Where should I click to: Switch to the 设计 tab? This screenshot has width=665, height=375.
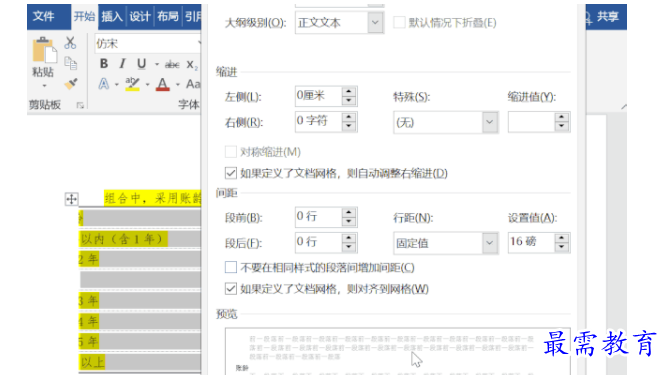(x=140, y=17)
